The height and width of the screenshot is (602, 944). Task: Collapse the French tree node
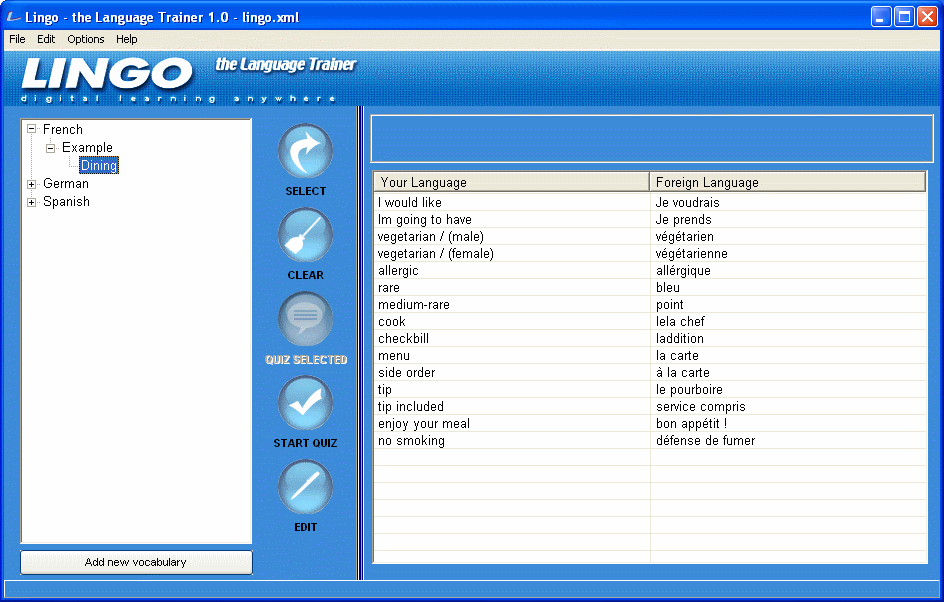point(31,129)
